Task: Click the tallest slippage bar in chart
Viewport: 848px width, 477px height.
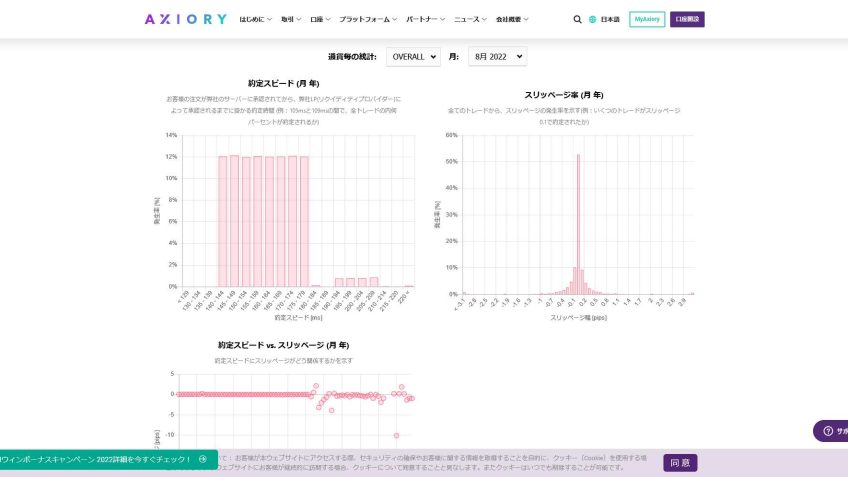Action: pyautogui.click(x=578, y=225)
